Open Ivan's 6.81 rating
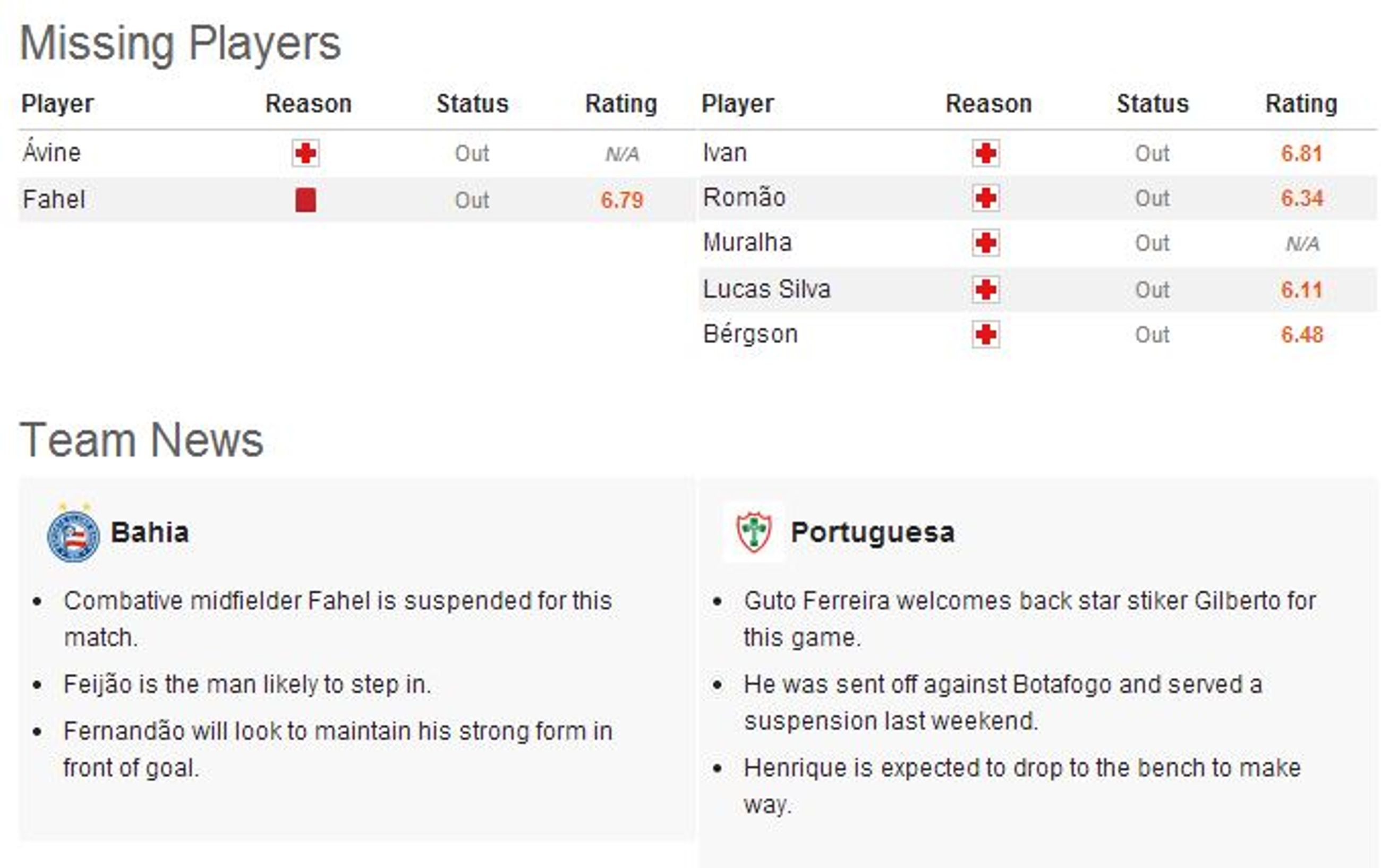Viewport: 1381px width, 868px height. pos(1302,153)
